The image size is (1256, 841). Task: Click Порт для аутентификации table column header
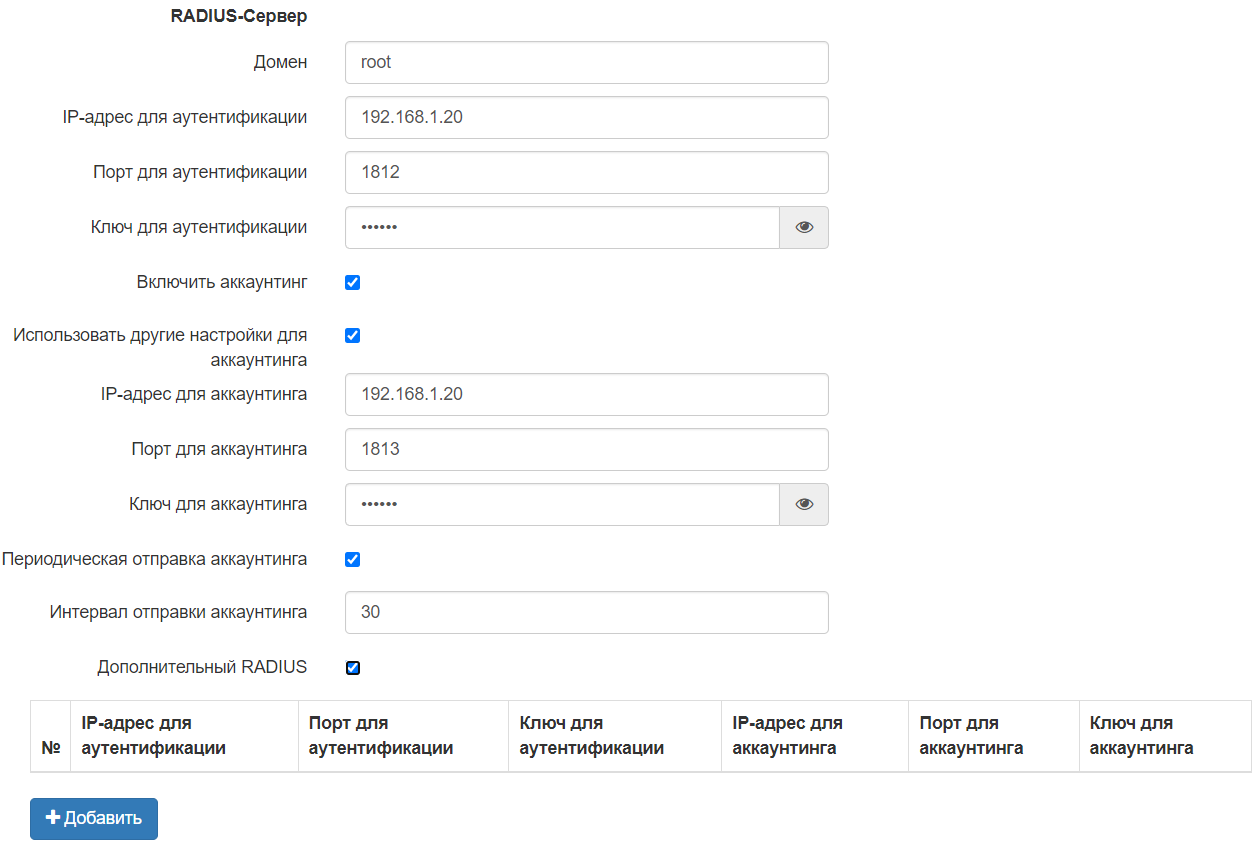381,736
